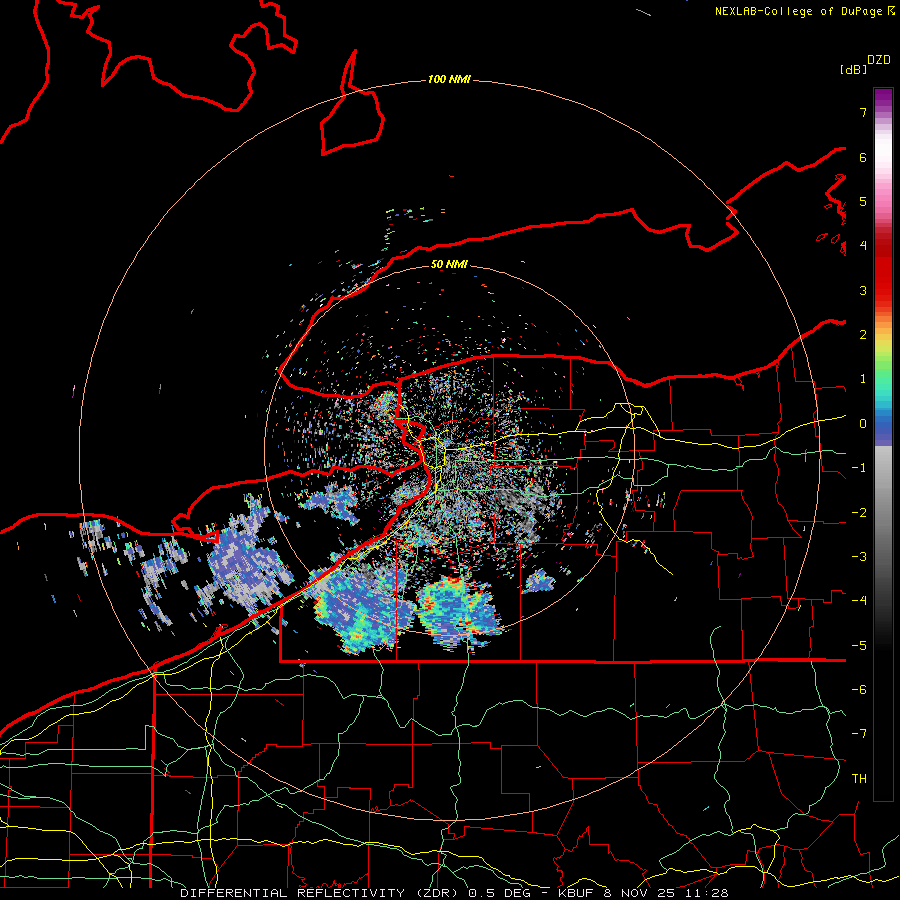The image size is (900, 900).
Task: Click the 6 dB value on color scale
Action: (863, 157)
